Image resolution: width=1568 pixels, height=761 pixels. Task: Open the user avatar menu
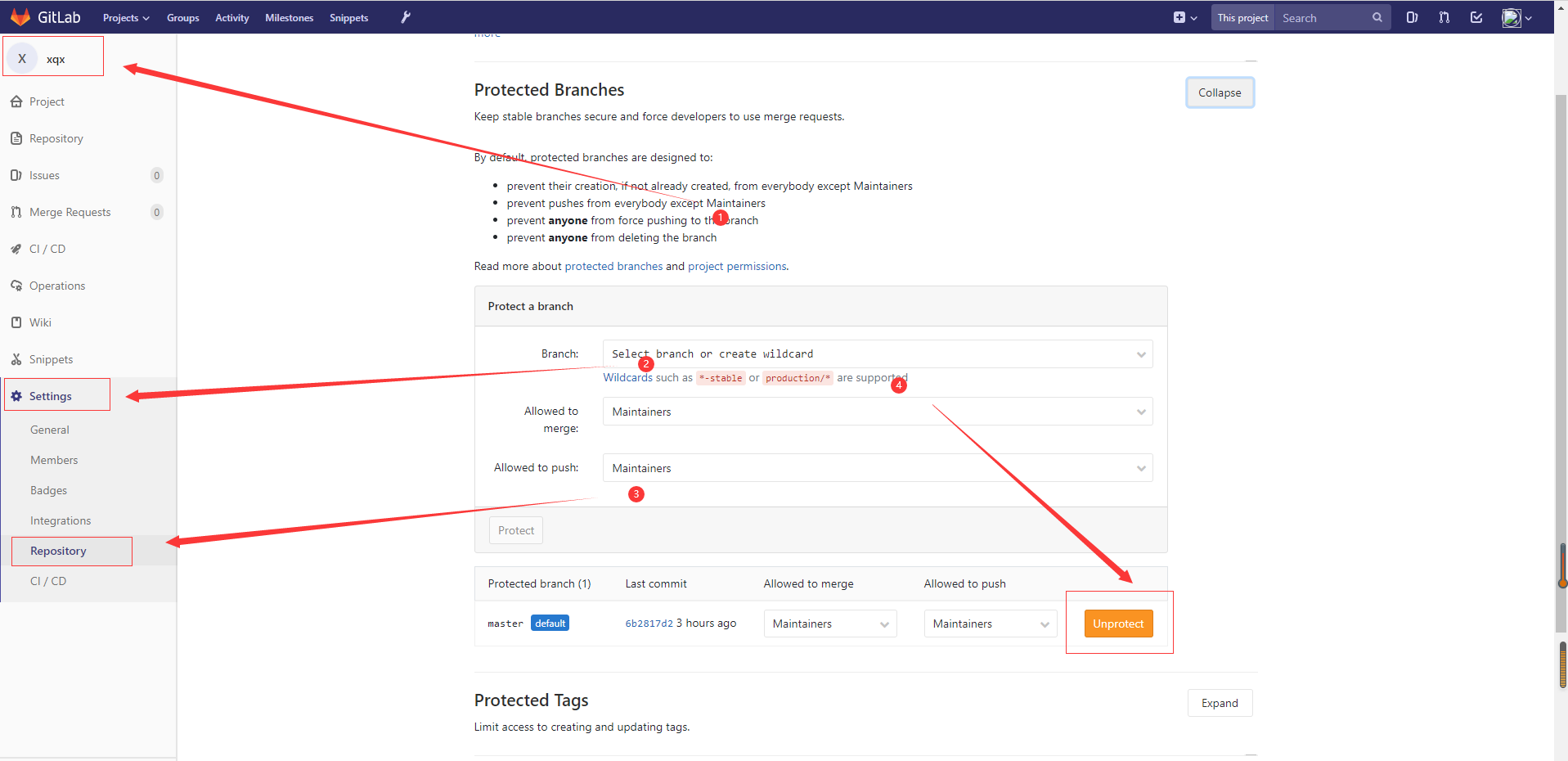(1512, 17)
